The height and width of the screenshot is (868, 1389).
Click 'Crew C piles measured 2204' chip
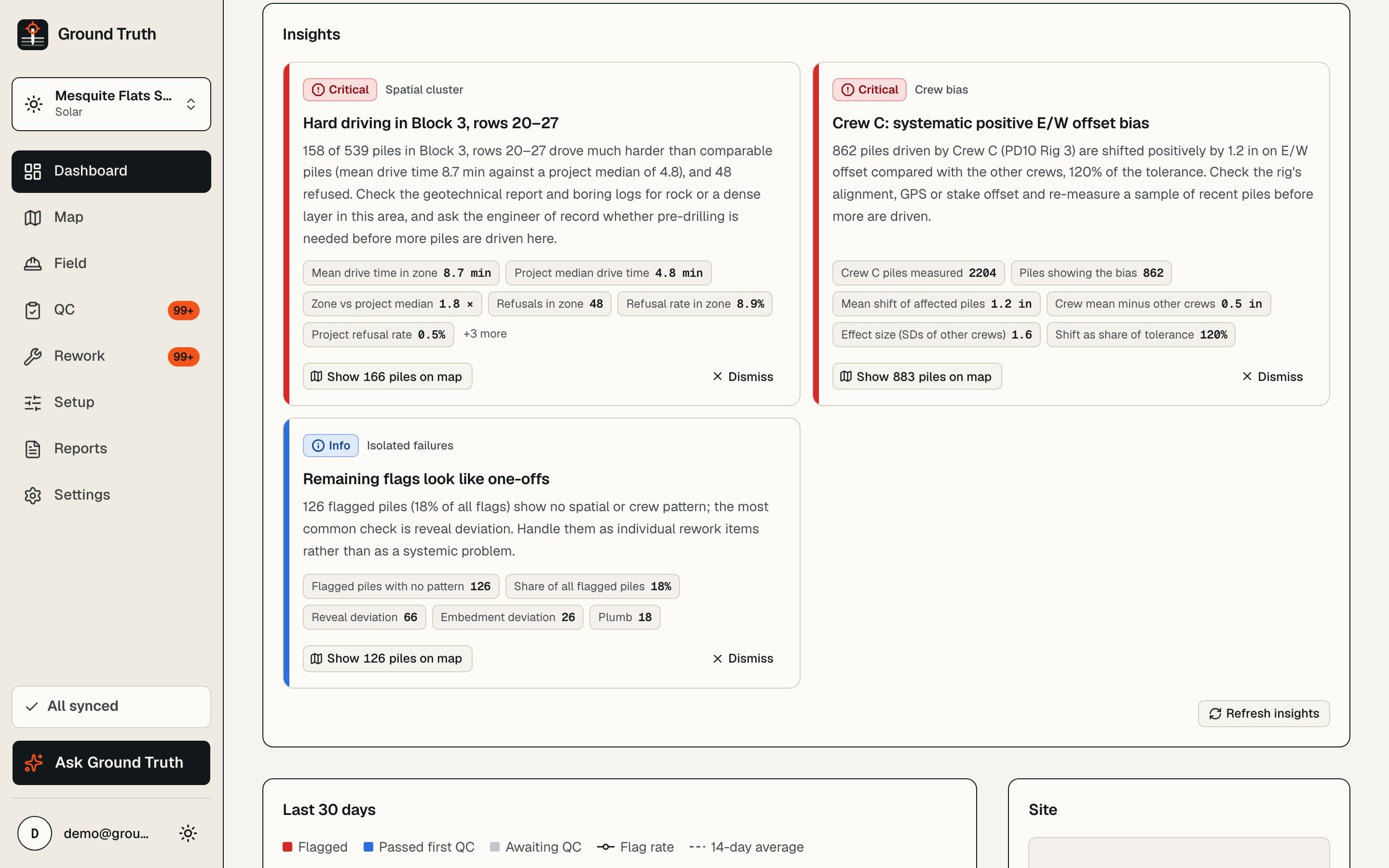pyautogui.click(x=918, y=272)
